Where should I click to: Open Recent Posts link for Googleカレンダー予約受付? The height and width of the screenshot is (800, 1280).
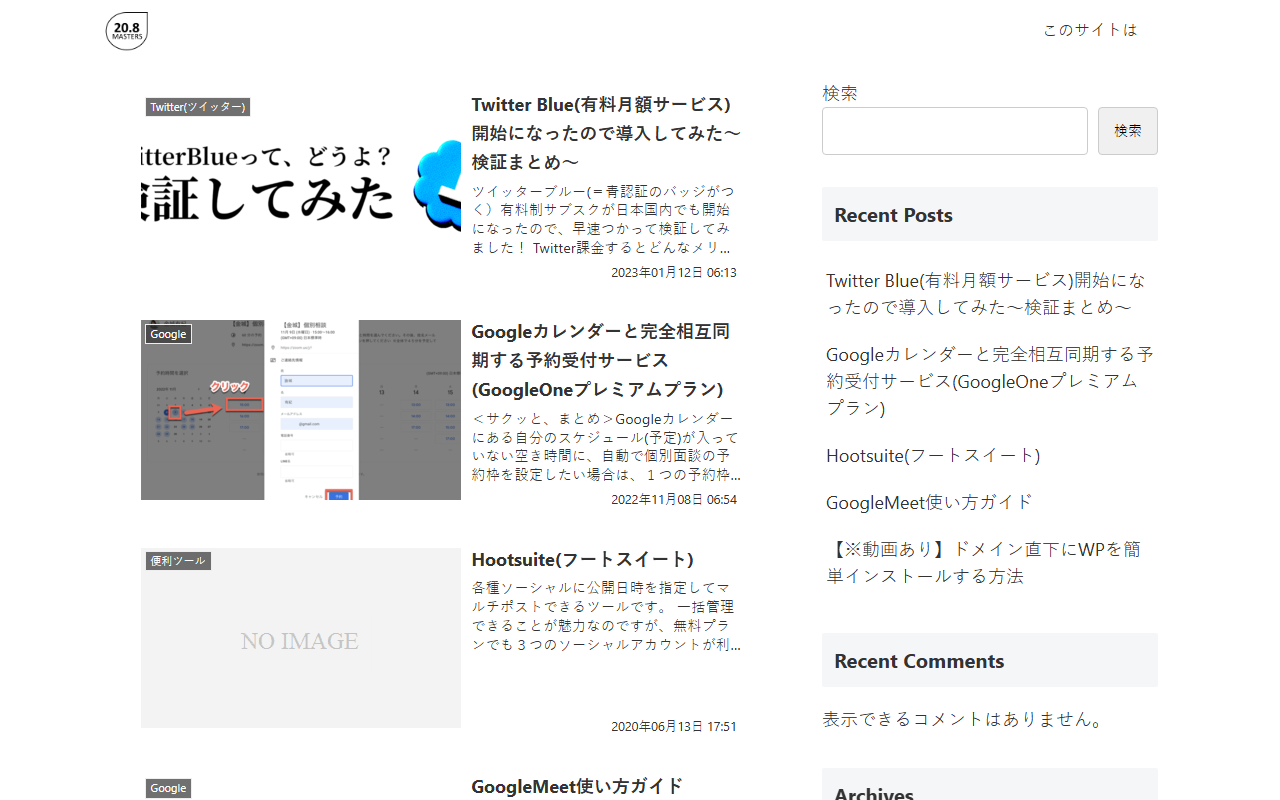(990, 381)
